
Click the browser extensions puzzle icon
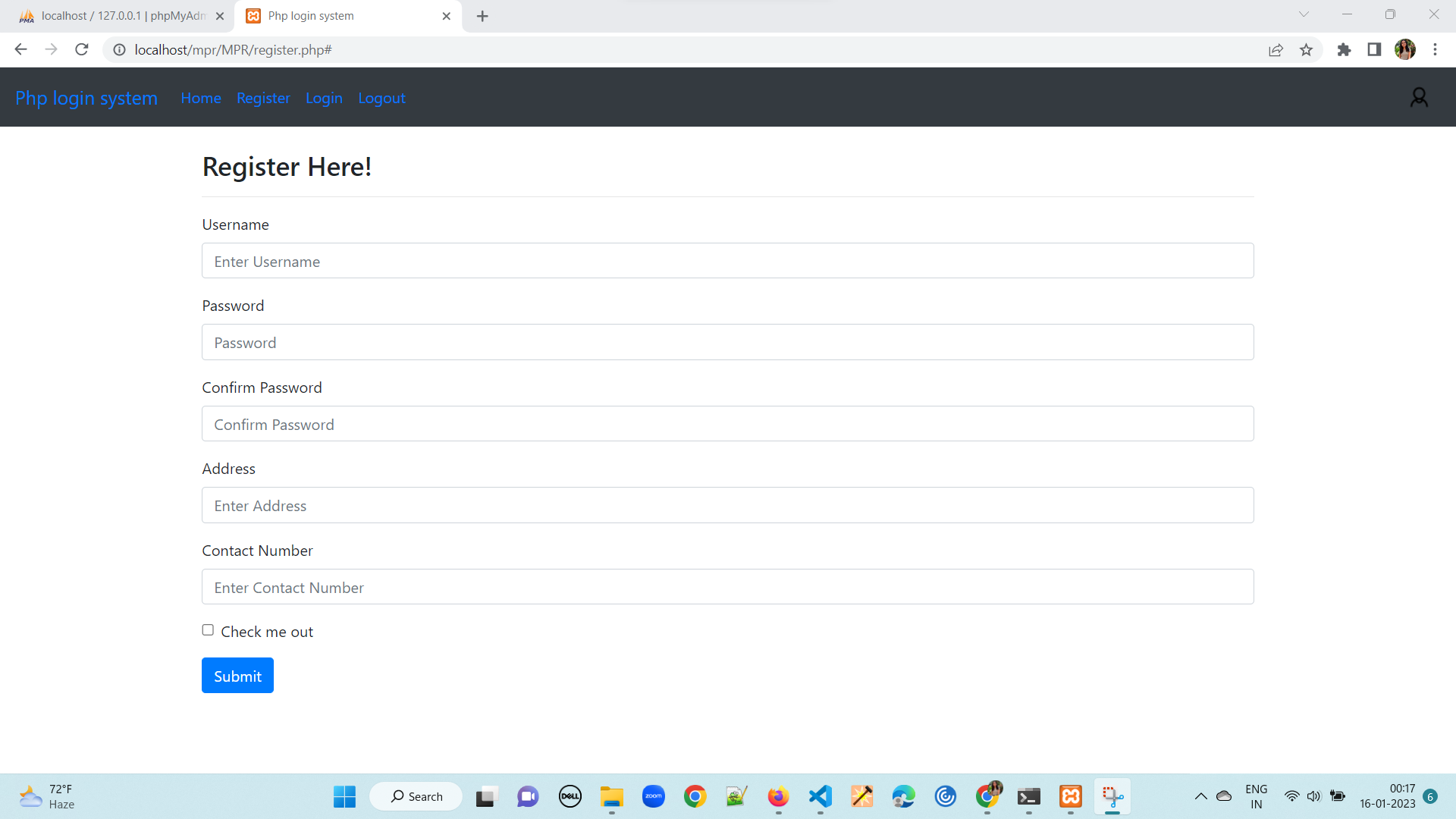coord(1345,49)
